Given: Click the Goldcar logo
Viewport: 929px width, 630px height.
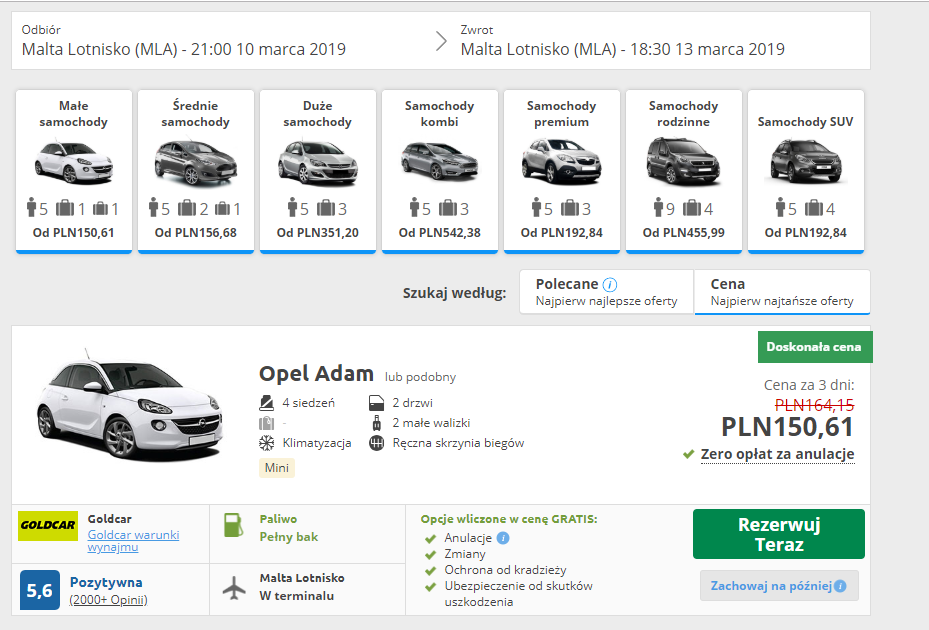Looking at the screenshot, I should click(48, 526).
